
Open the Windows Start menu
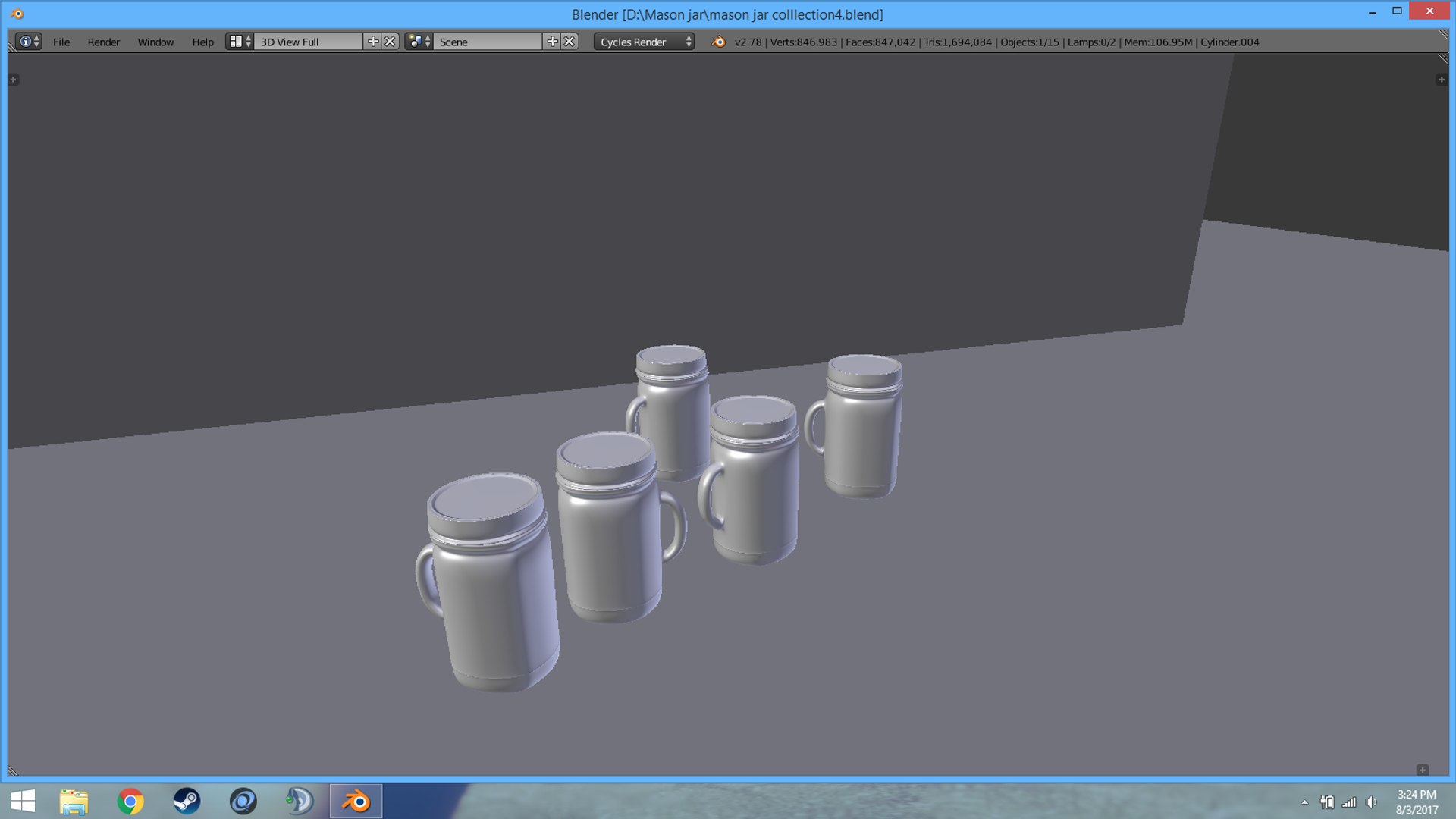tap(23, 801)
